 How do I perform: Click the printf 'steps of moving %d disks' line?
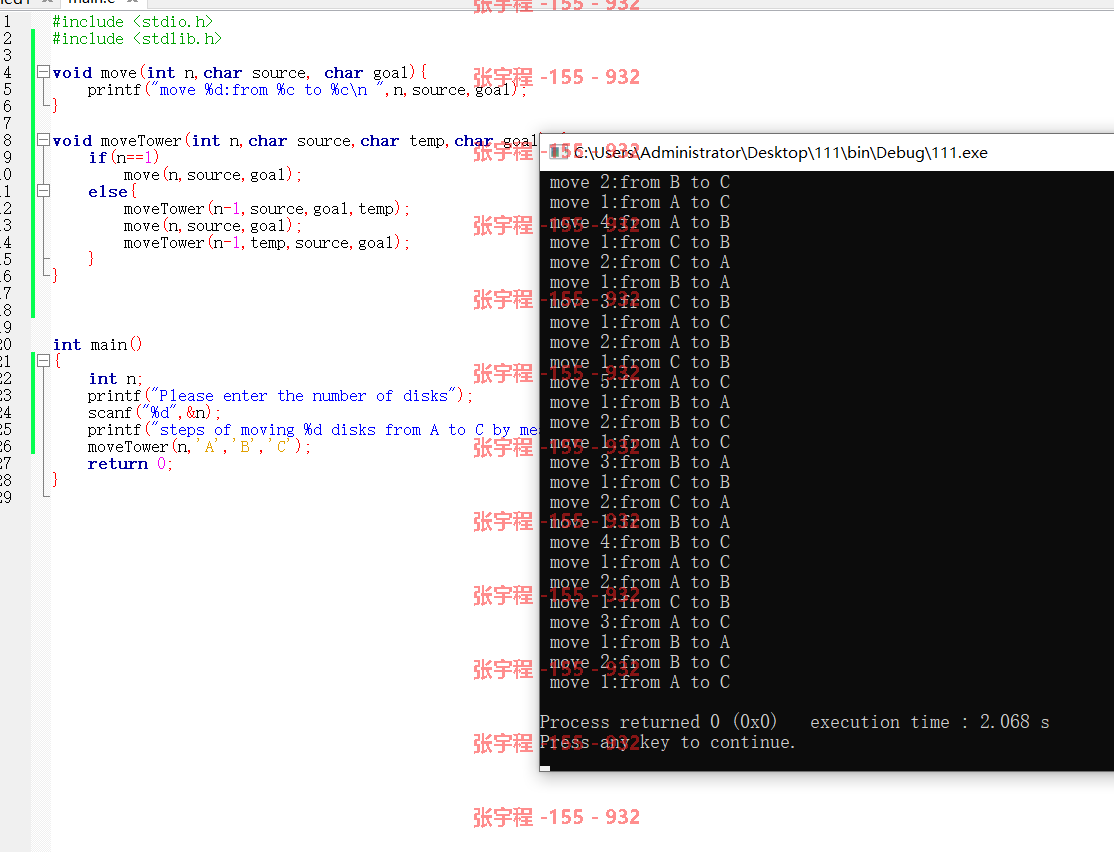[x=313, y=430]
